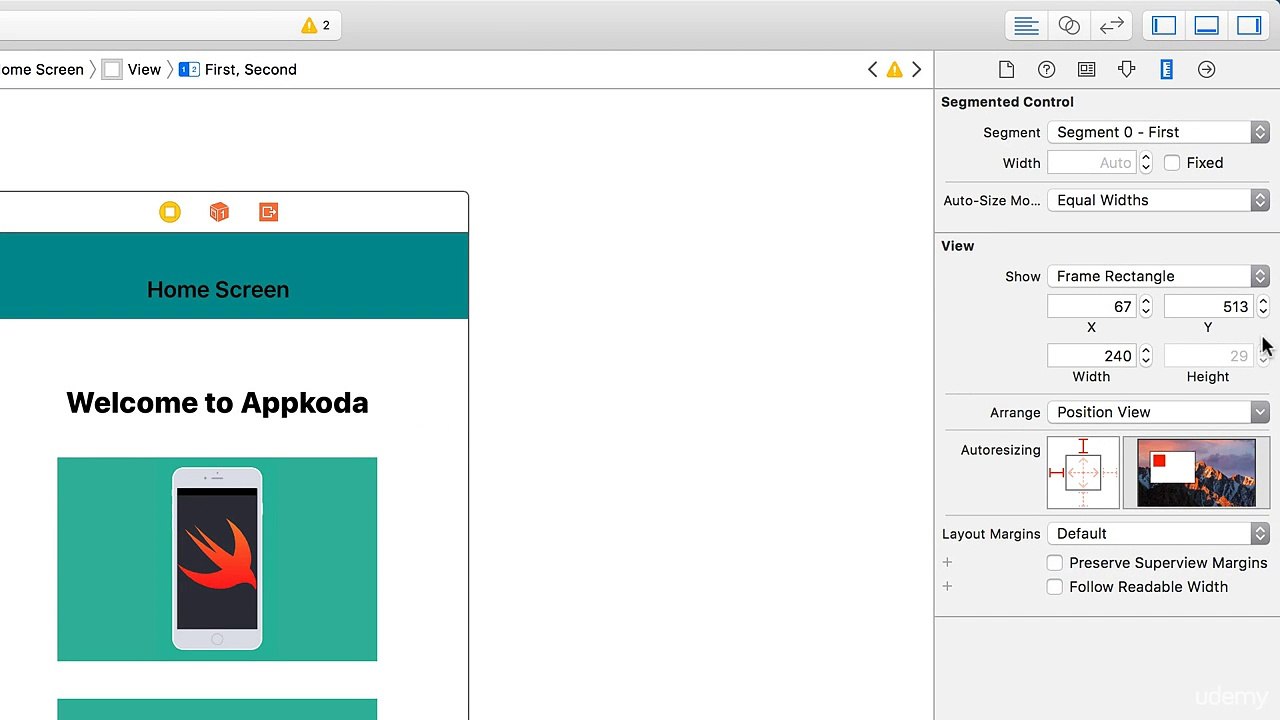1280x720 pixels.
Task: Select the 'Welcome to Appkoda' label
Action: click(x=217, y=403)
